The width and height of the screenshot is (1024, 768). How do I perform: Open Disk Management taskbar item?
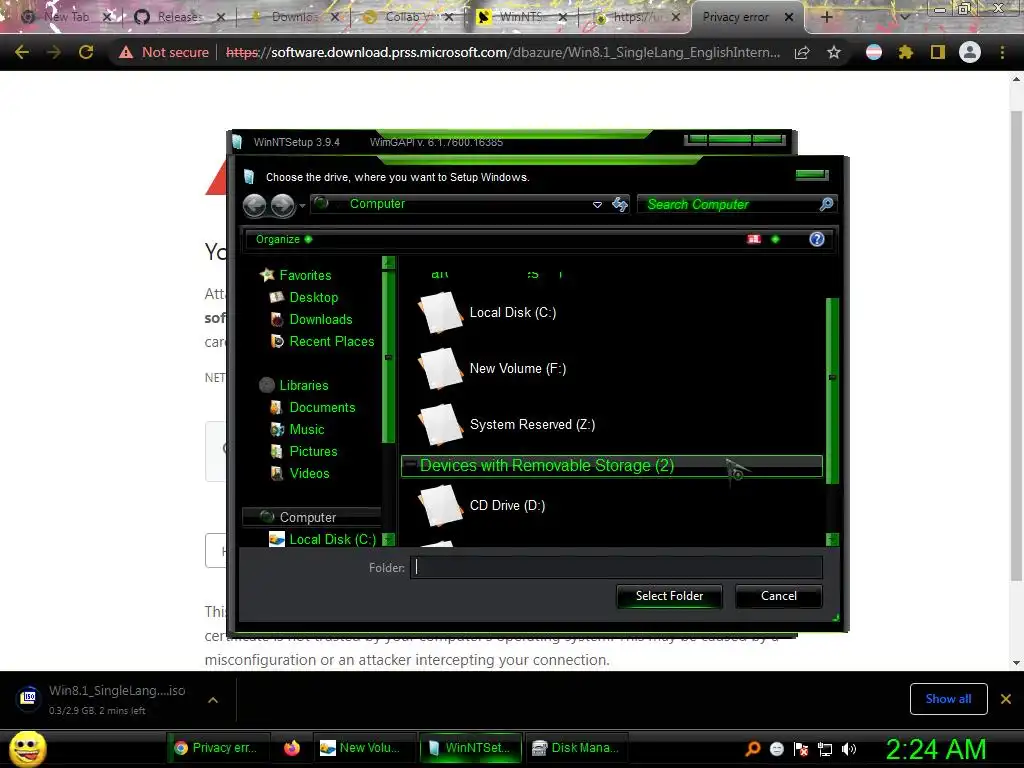[x=576, y=748]
